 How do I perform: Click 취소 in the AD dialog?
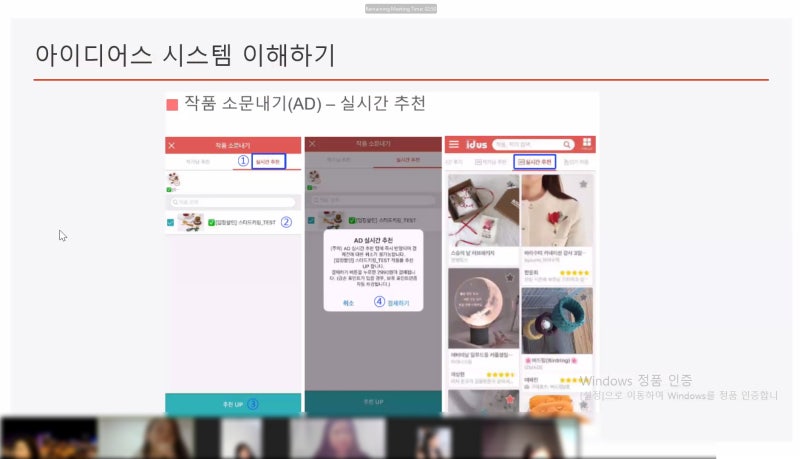click(348, 303)
